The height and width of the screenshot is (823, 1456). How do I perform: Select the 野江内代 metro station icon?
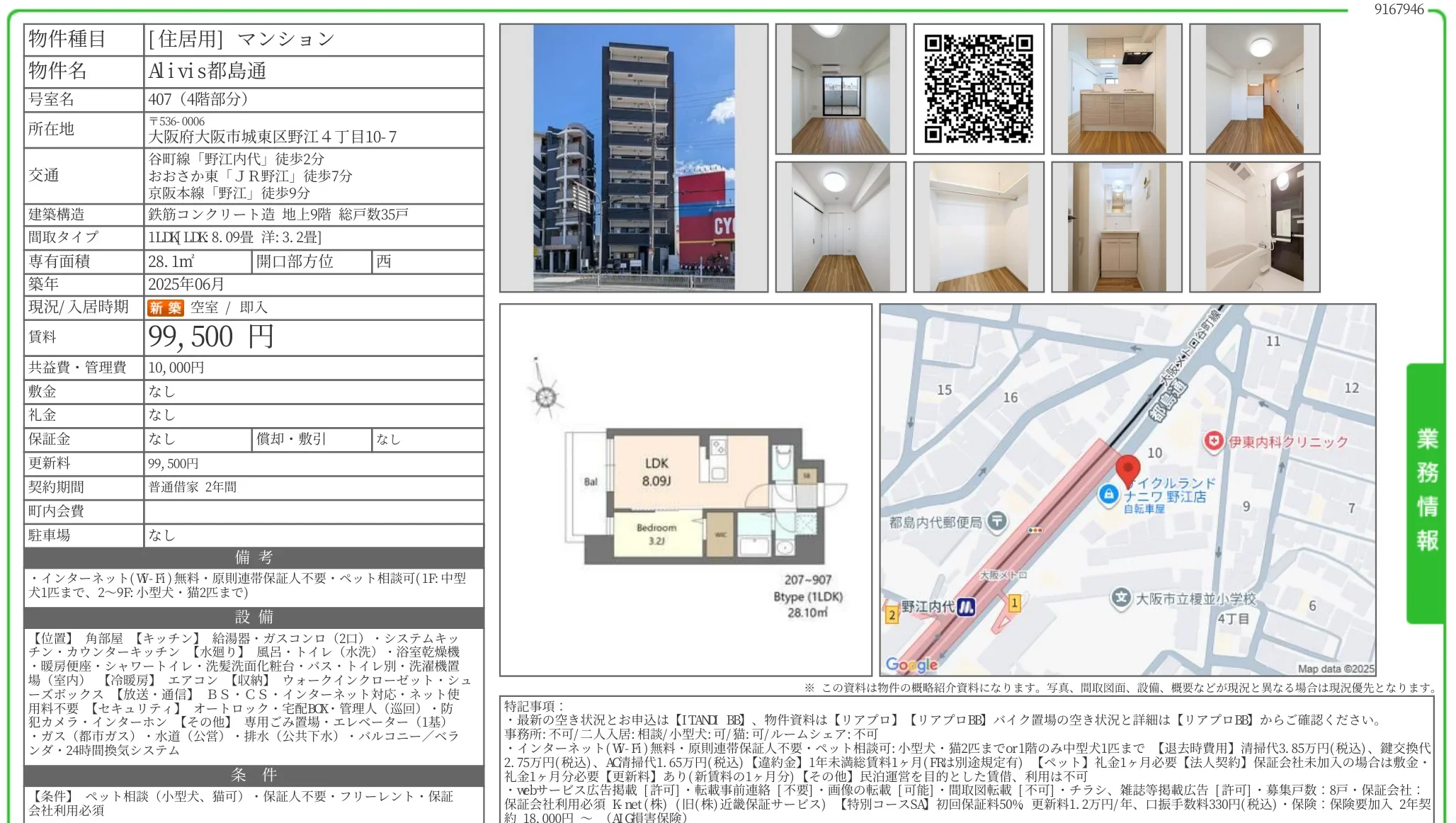[x=965, y=607]
